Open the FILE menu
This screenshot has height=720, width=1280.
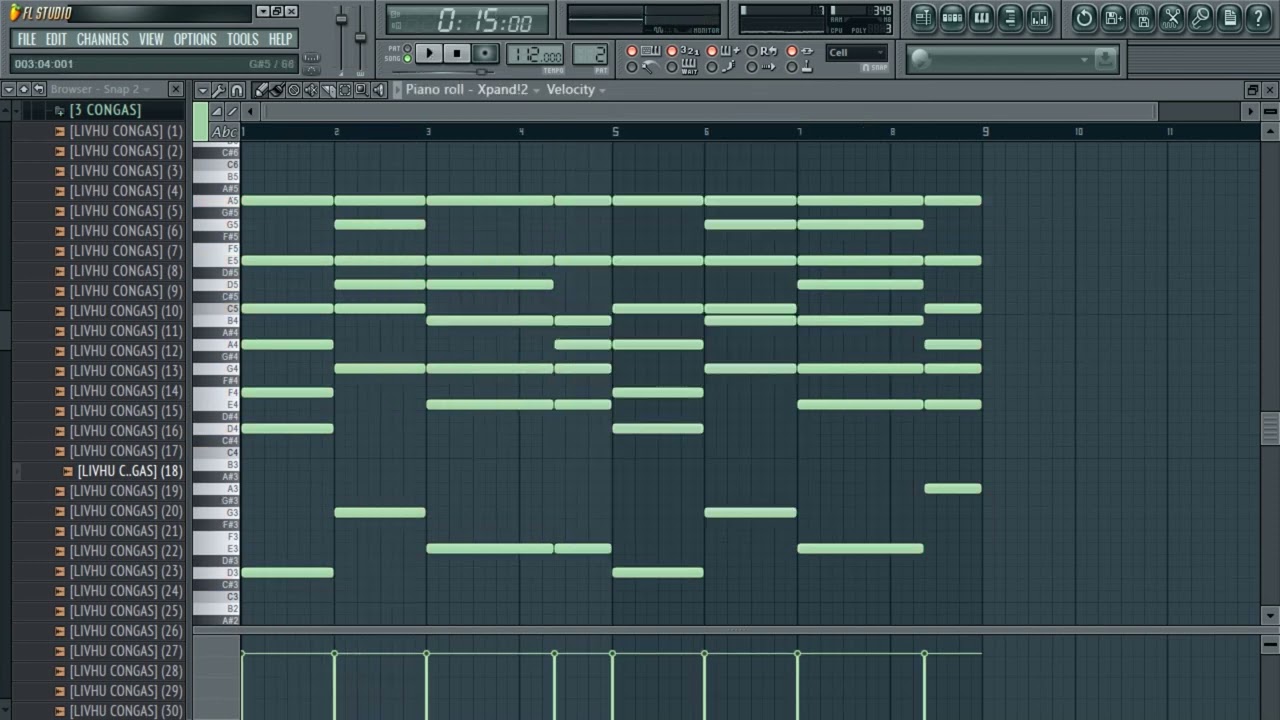pyautogui.click(x=27, y=39)
